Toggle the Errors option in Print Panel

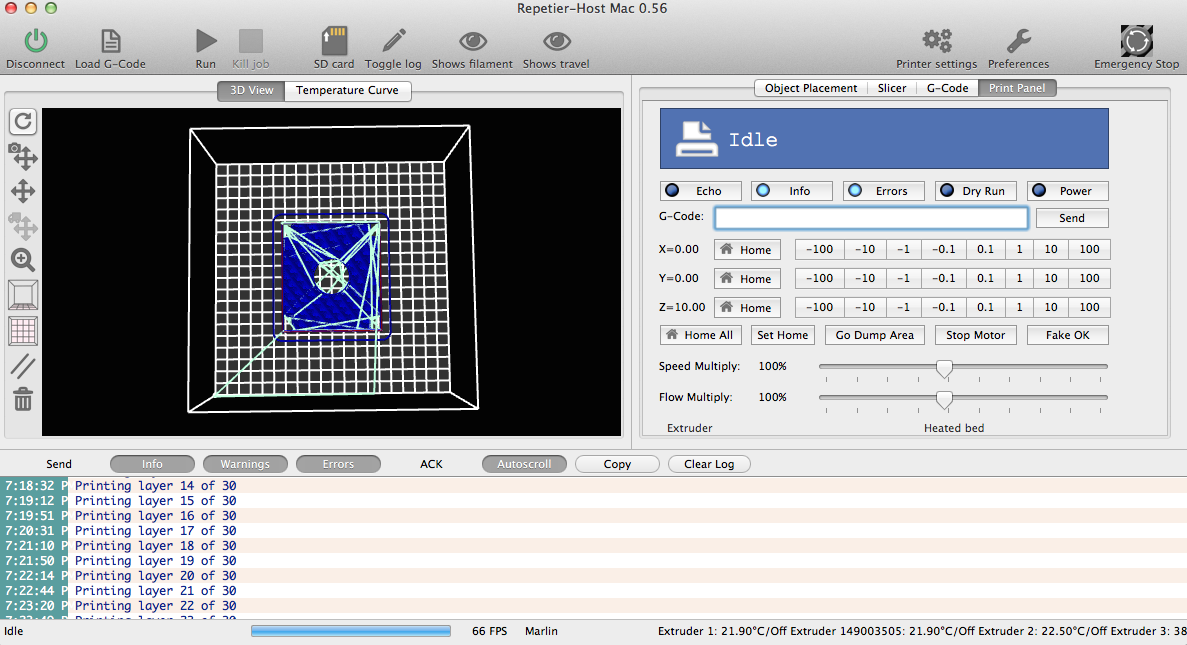point(883,191)
